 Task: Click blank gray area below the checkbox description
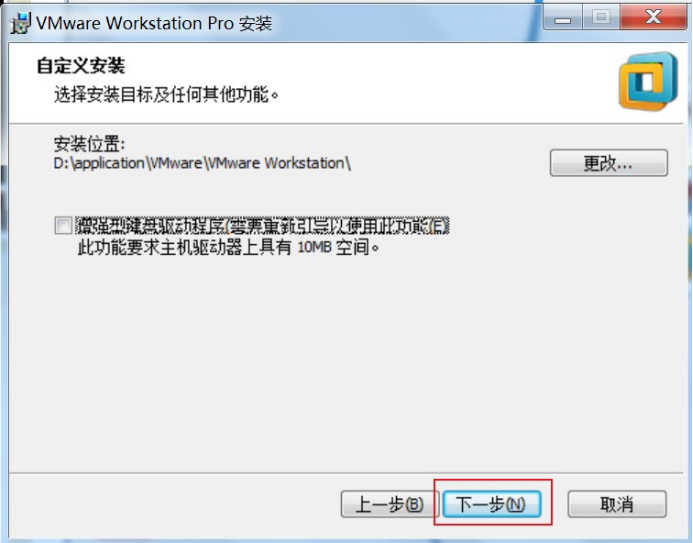[x=345, y=362]
